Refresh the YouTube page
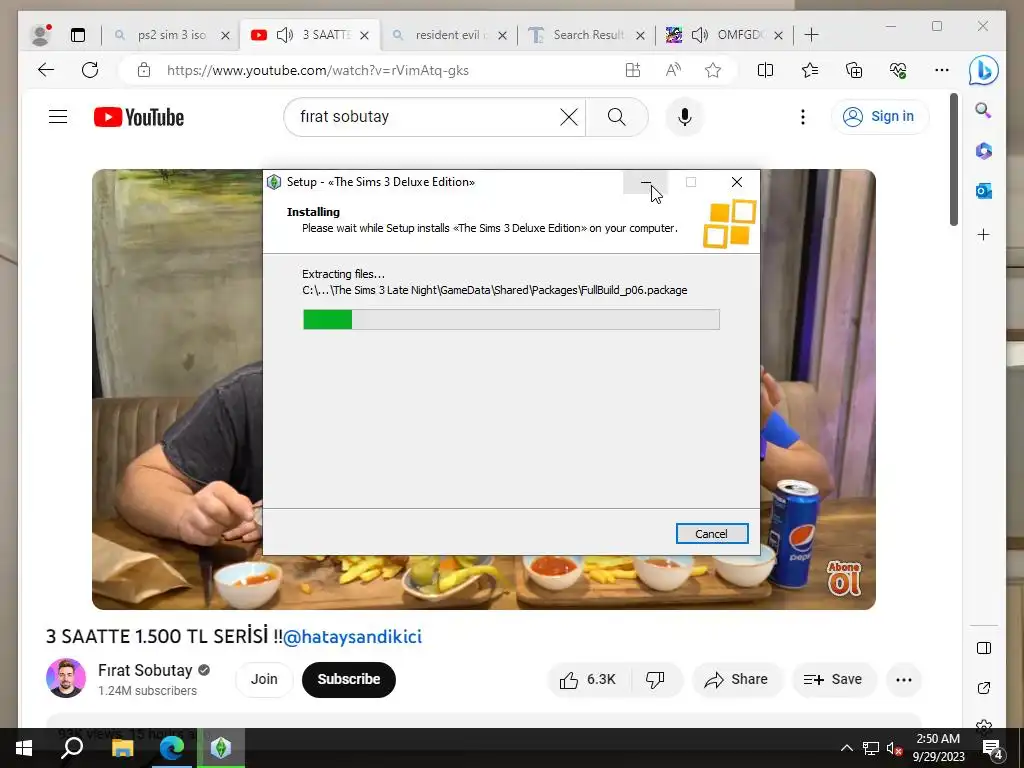Viewport: 1024px width, 768px height. [90, 70]
